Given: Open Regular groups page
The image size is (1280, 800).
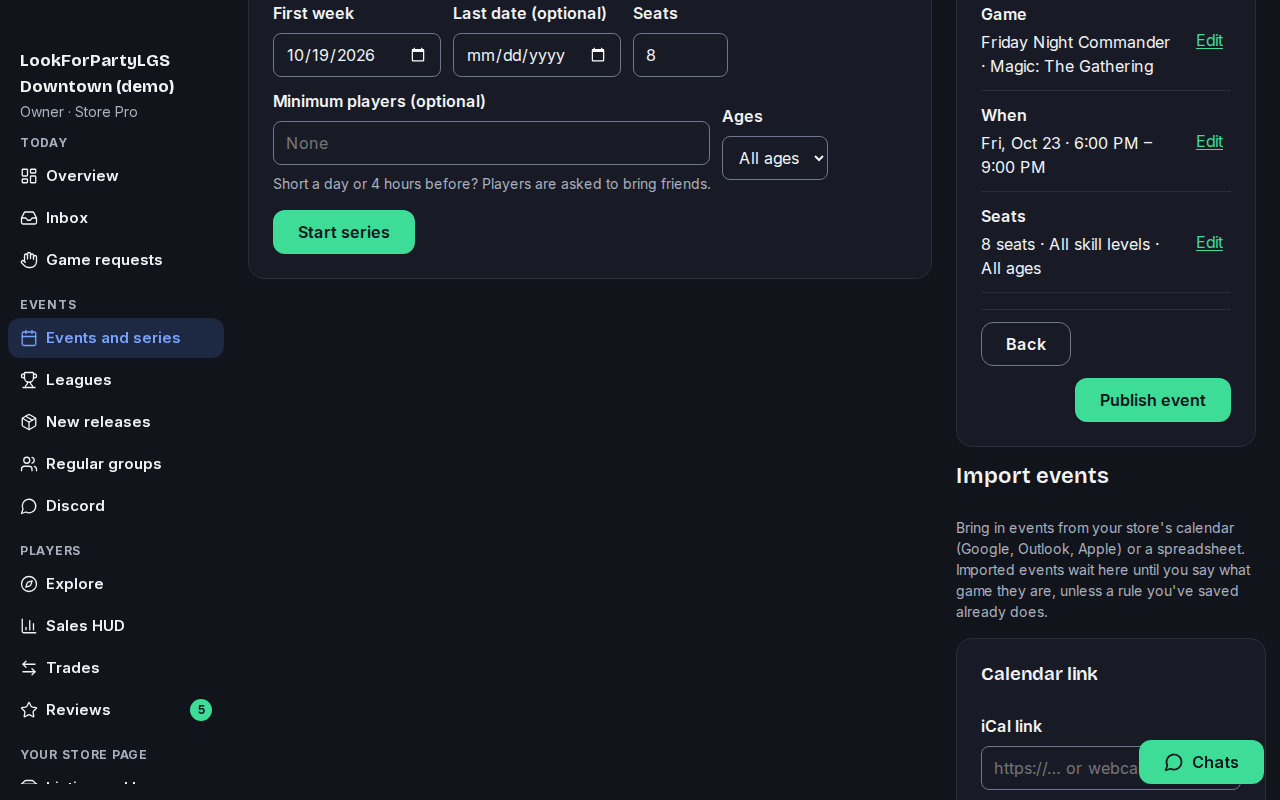Looking at the screenshot, I should 116,464.
